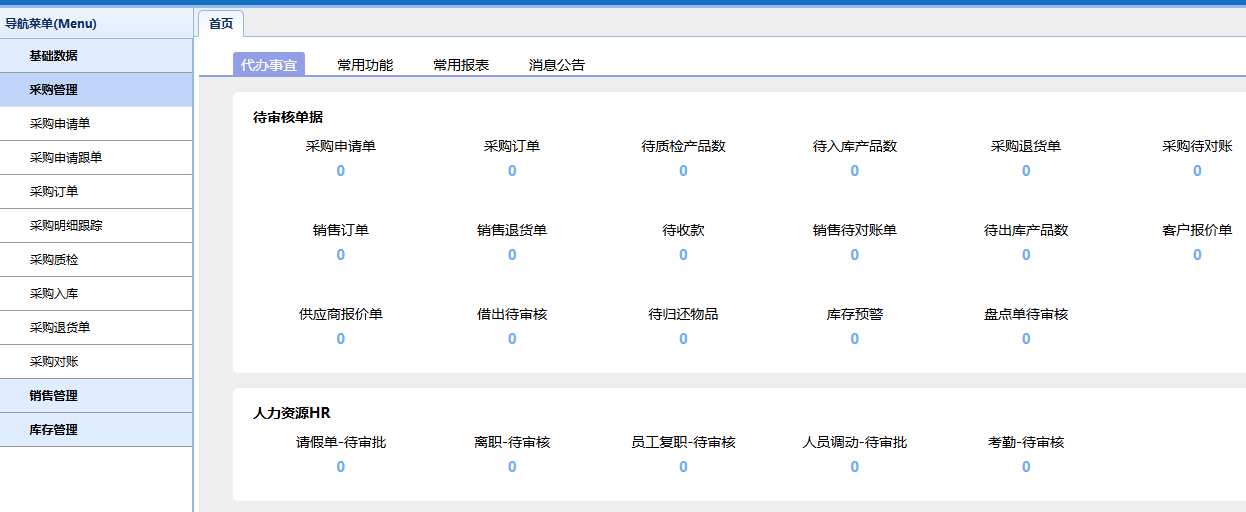The image size is (1246, 512).
Task: Click the count under 请假单-待审批
Action: (341, 467)
